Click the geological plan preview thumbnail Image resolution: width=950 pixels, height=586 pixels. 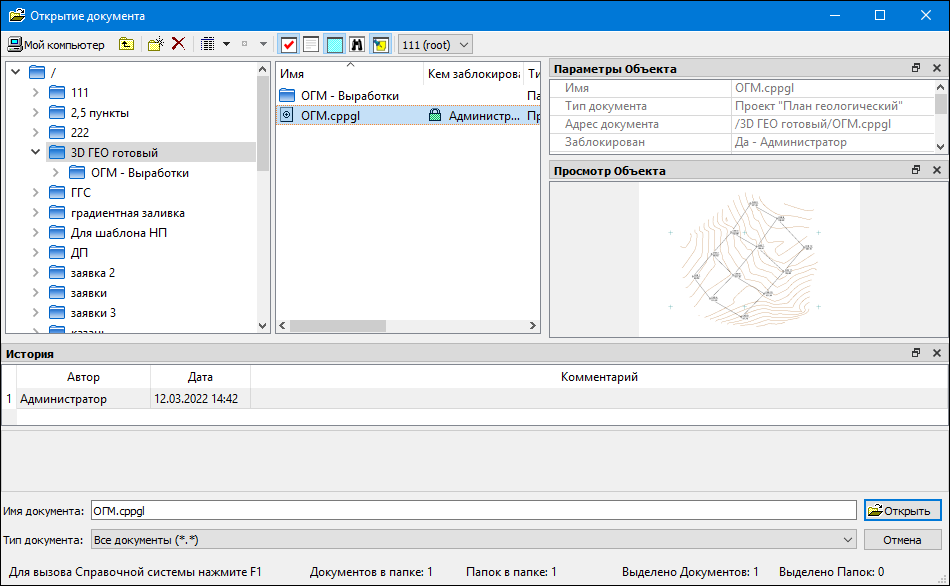[x=749, y=259]
